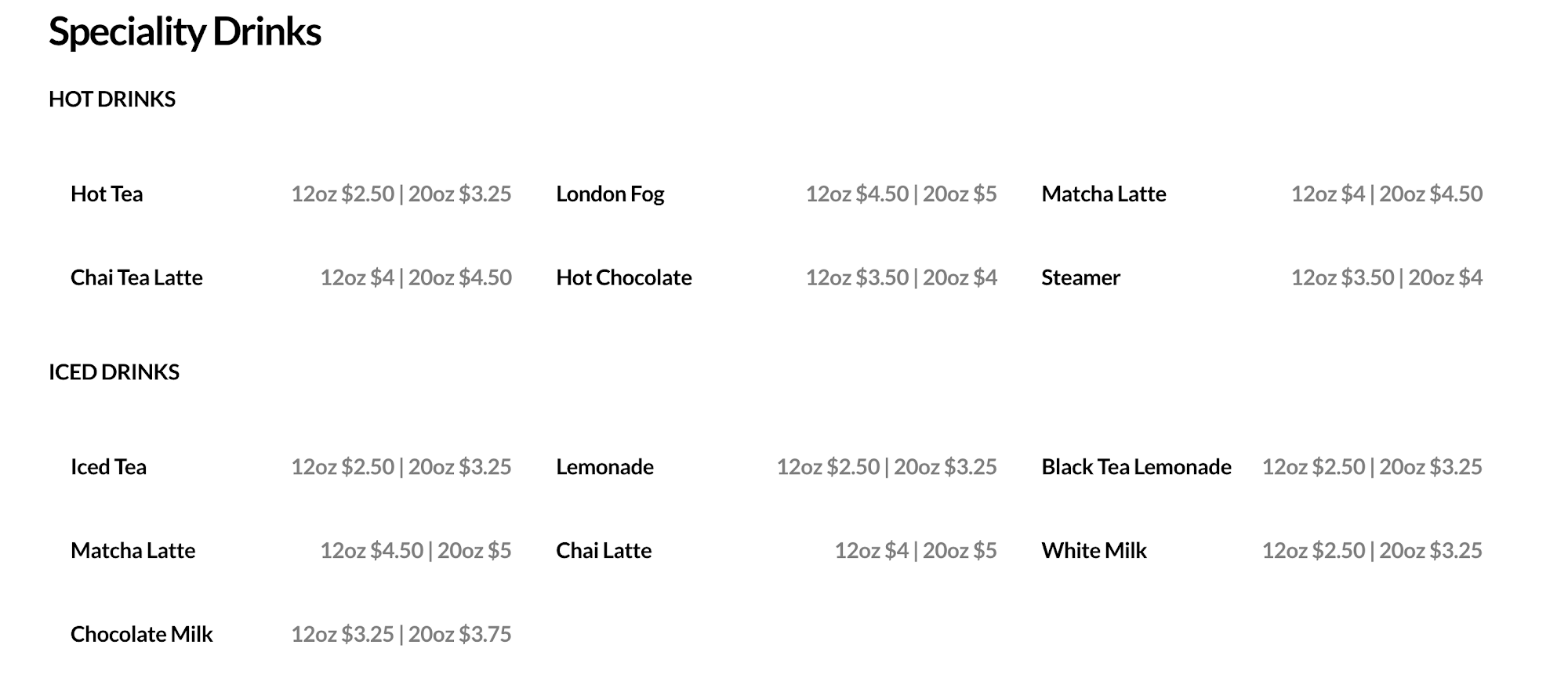
Task: Click the Chocolate Milk item name
Action: 141,635
